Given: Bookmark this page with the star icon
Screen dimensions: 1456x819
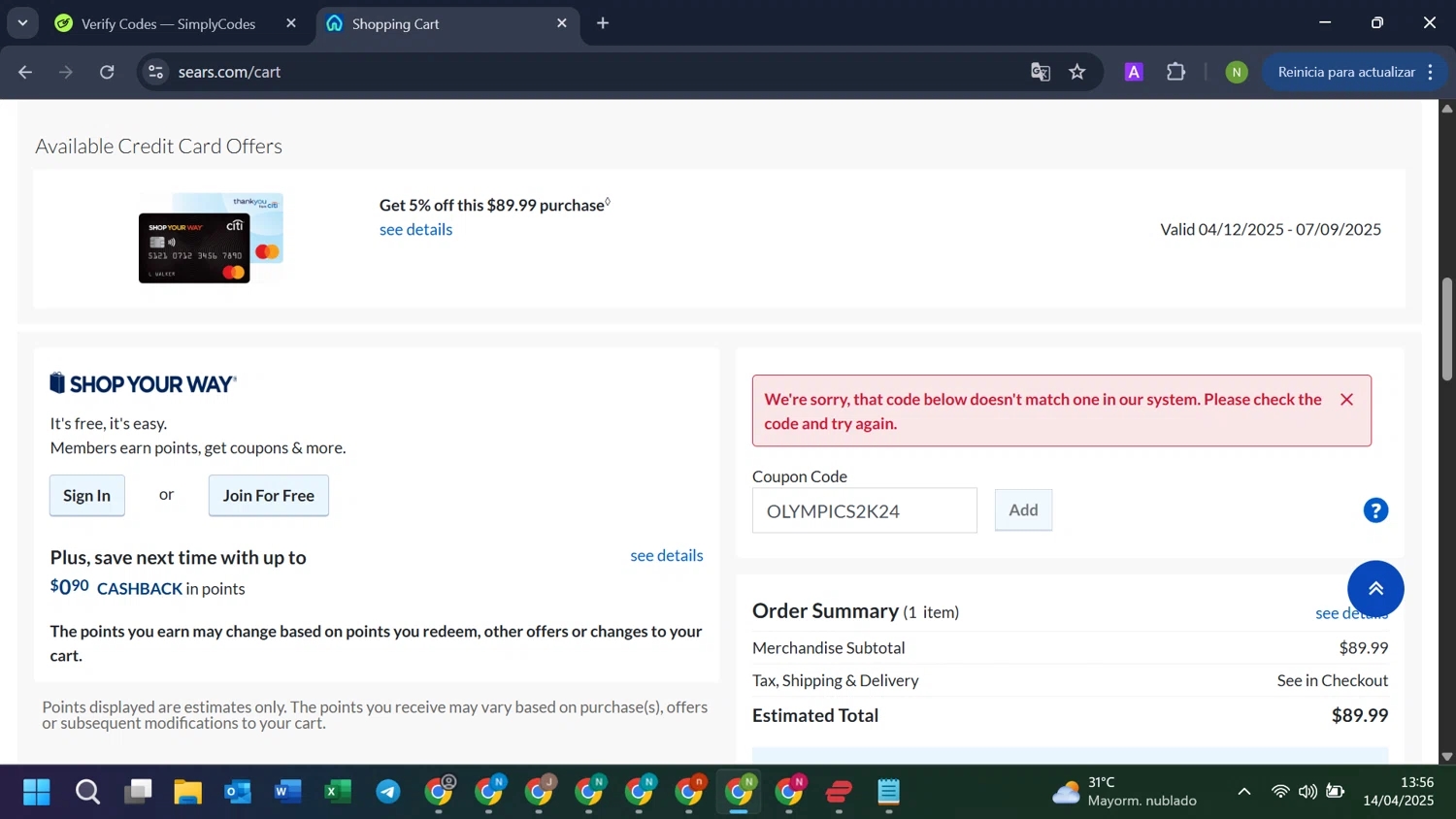Looking at the screenshot, I should [x=1077, y=72].
